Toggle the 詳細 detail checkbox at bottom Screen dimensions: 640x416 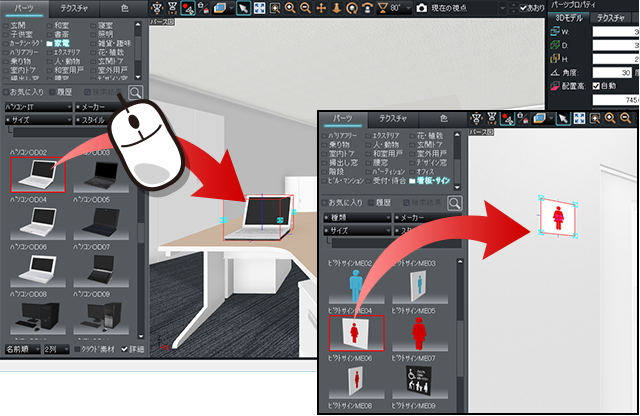pyautogui.click(x=124, y=351)
